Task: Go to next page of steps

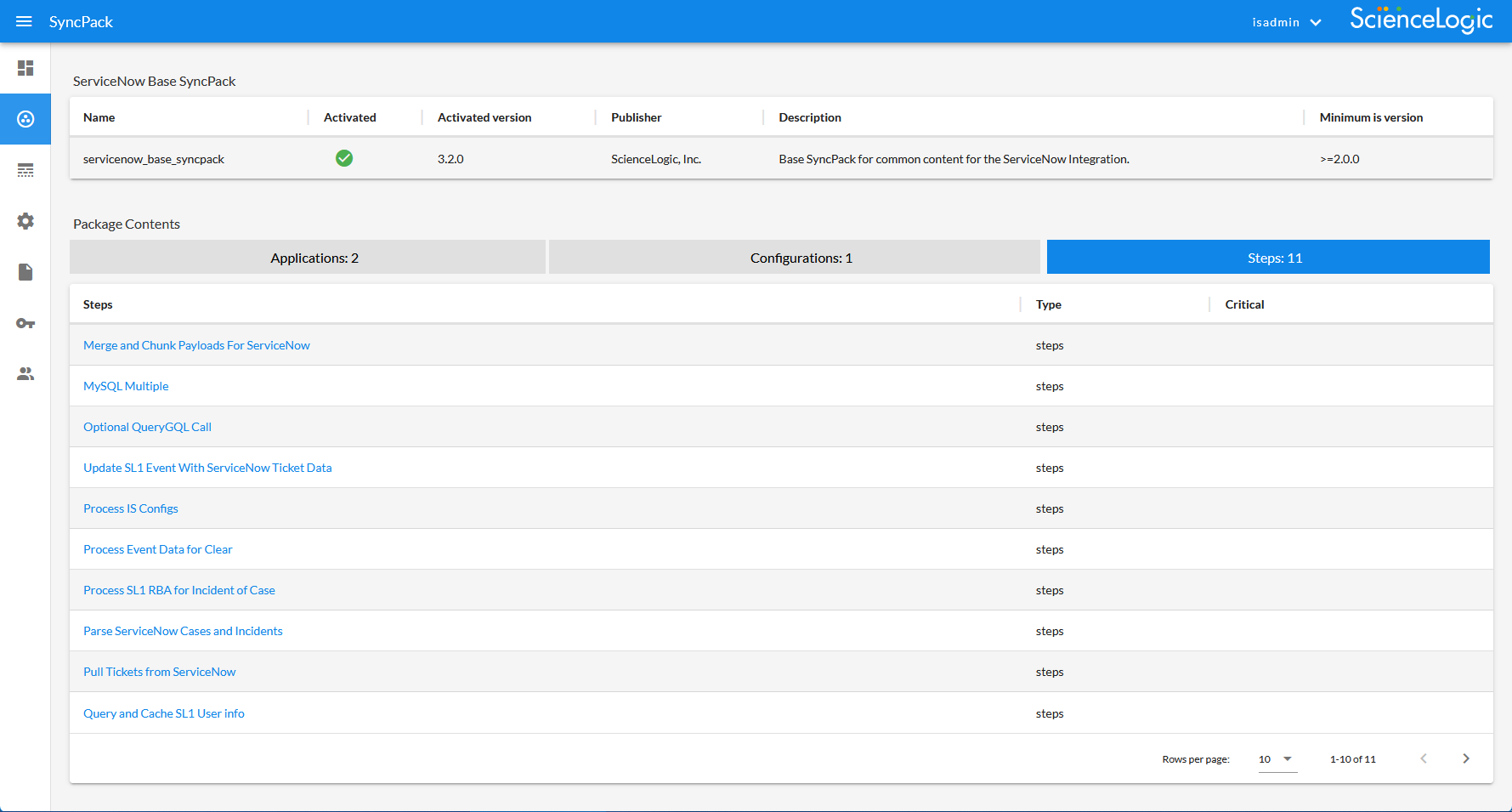Action: [1465, 758]
